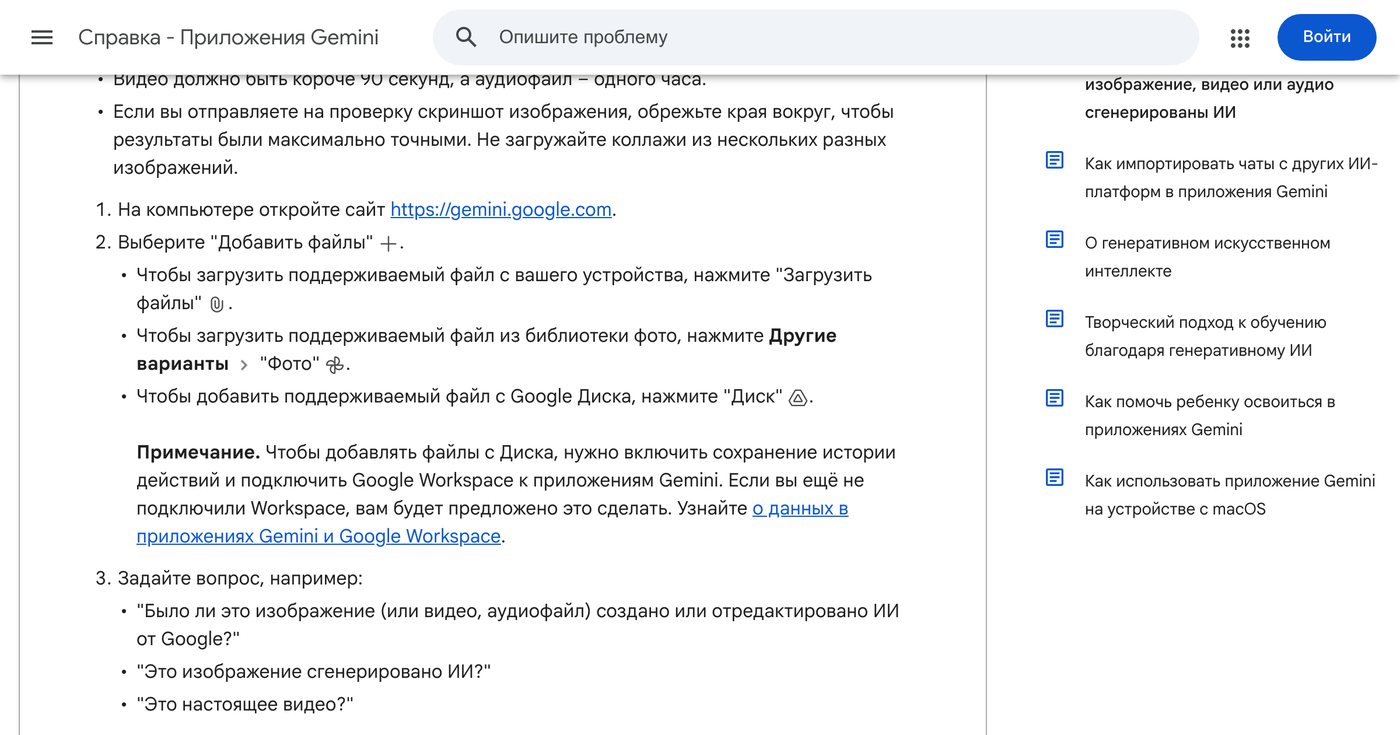Open the gemini.google.com link
Viewport: 1400px width, 735px height.
(501, 209)
